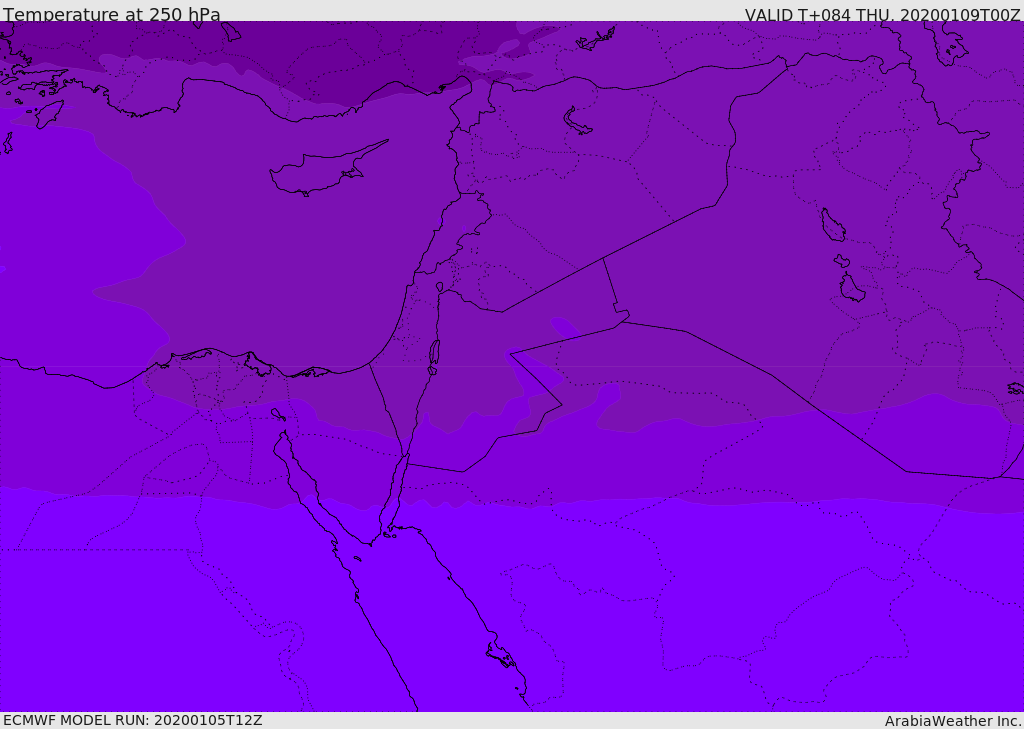Click the Dead Sea outline on the map

[434, 353]
